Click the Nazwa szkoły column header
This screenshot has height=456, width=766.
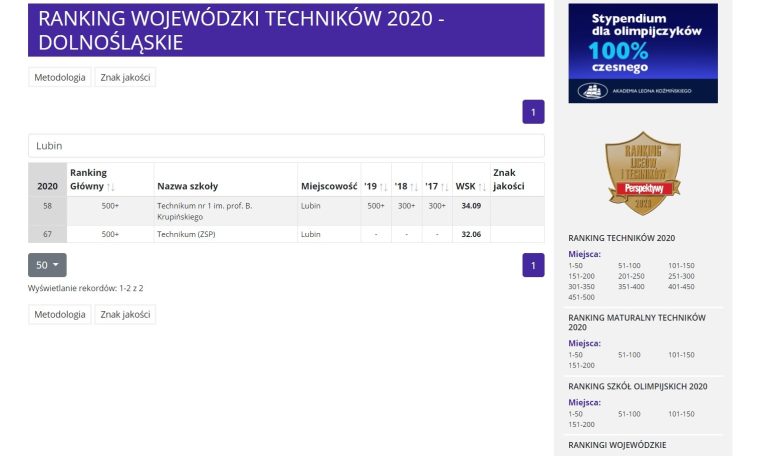click(x=187, y=186)
